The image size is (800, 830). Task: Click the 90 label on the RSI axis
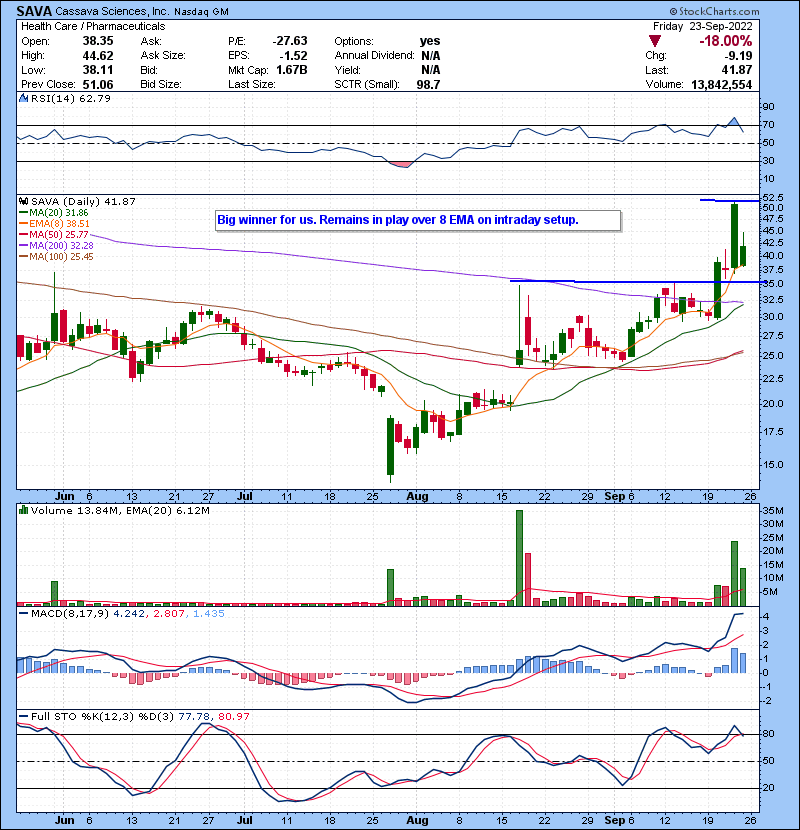768,107
